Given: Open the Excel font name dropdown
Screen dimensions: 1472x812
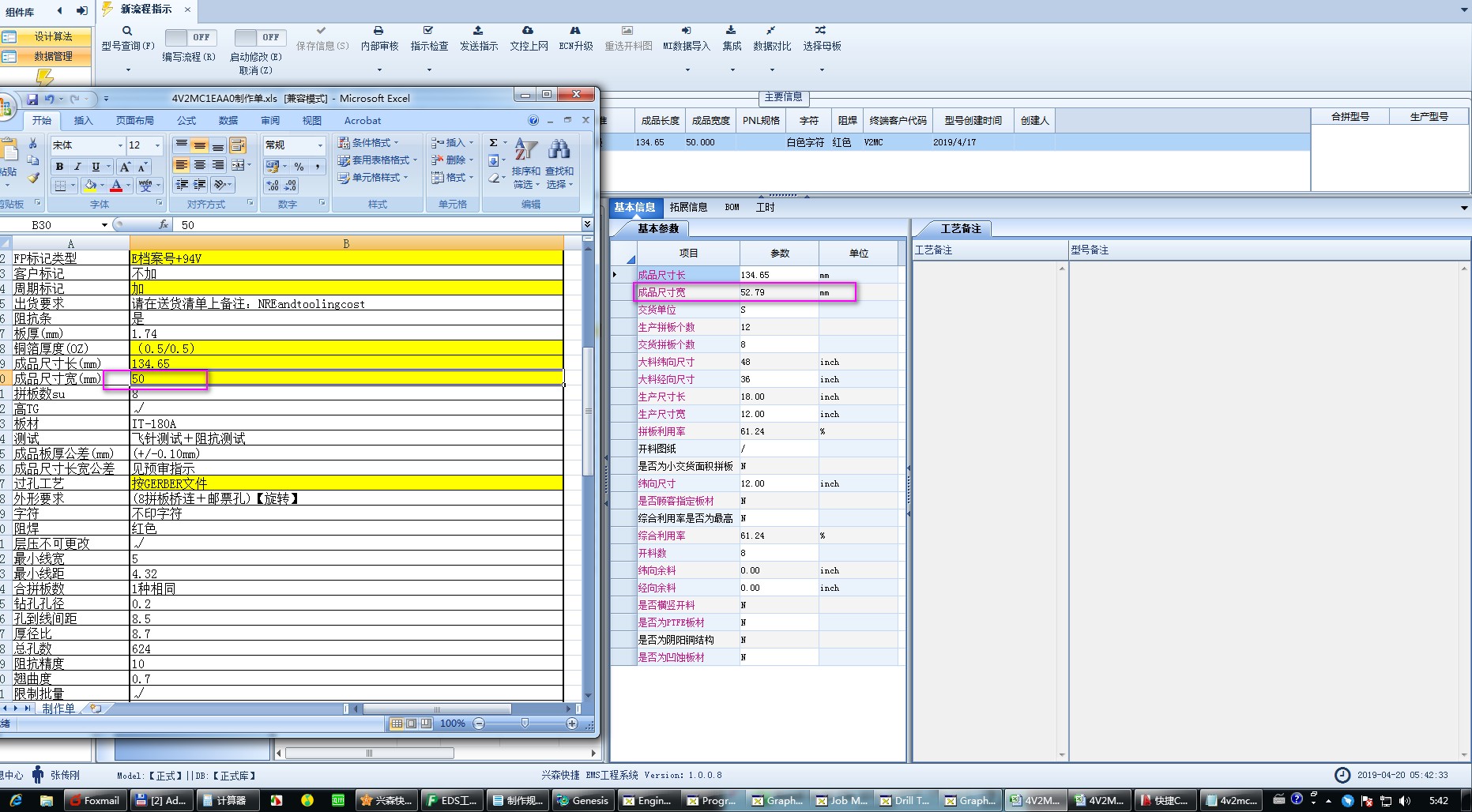Looking at the screenshot, I should [x=120, y=145].
